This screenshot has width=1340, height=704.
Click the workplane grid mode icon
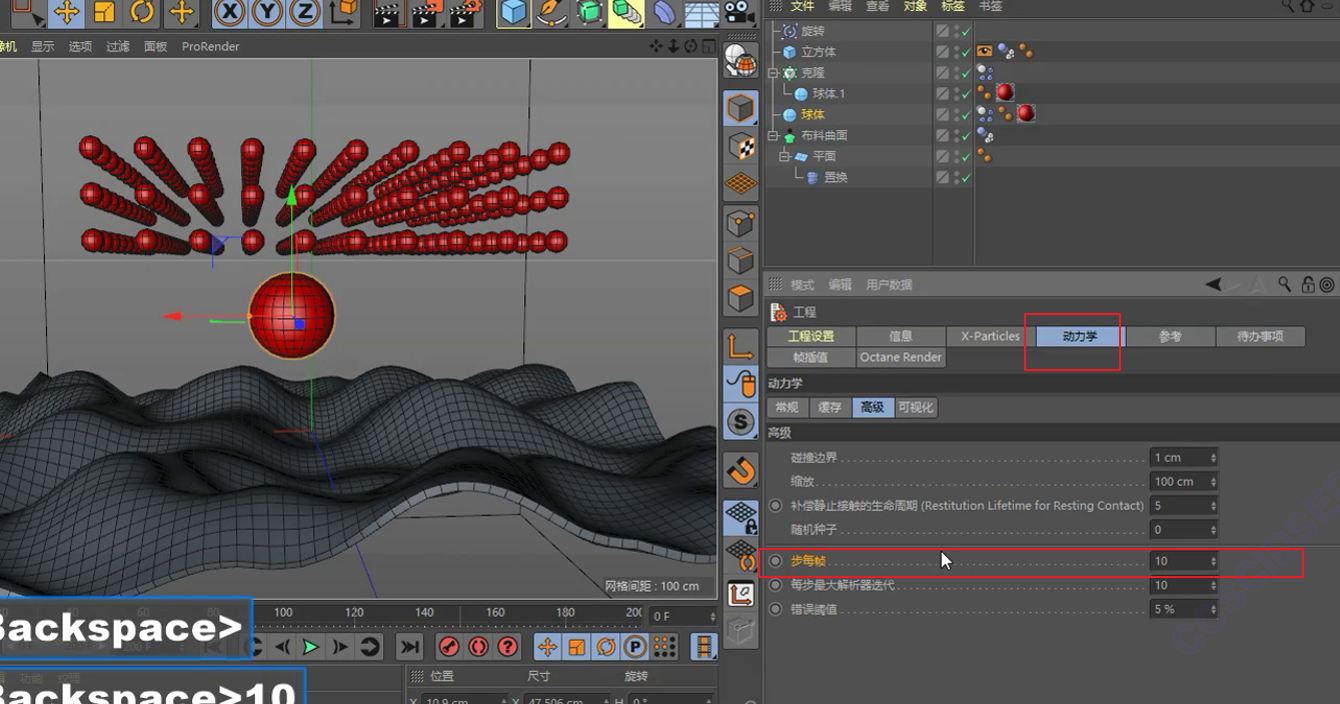point(741,183)
